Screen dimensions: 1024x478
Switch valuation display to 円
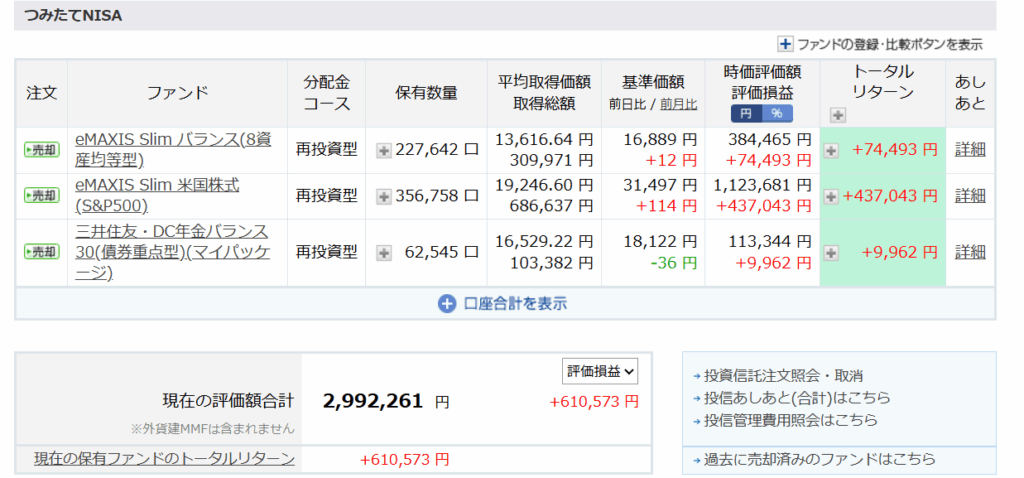[x=746, y=114]
